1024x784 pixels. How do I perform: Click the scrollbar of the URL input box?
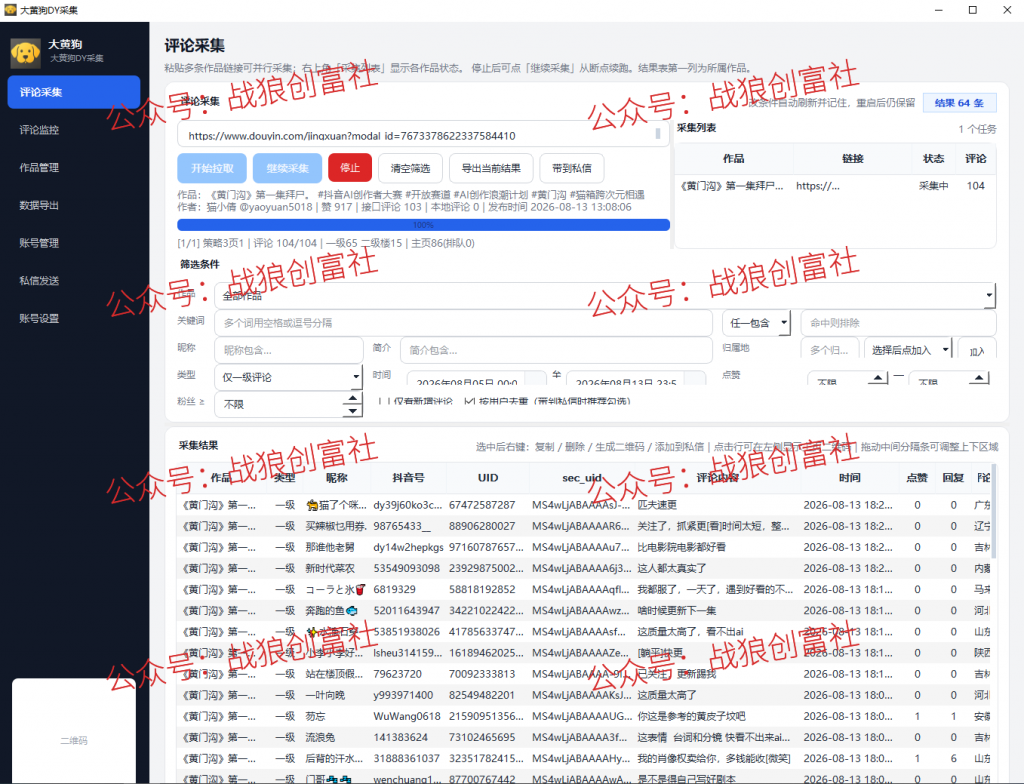tap(658, 134)
